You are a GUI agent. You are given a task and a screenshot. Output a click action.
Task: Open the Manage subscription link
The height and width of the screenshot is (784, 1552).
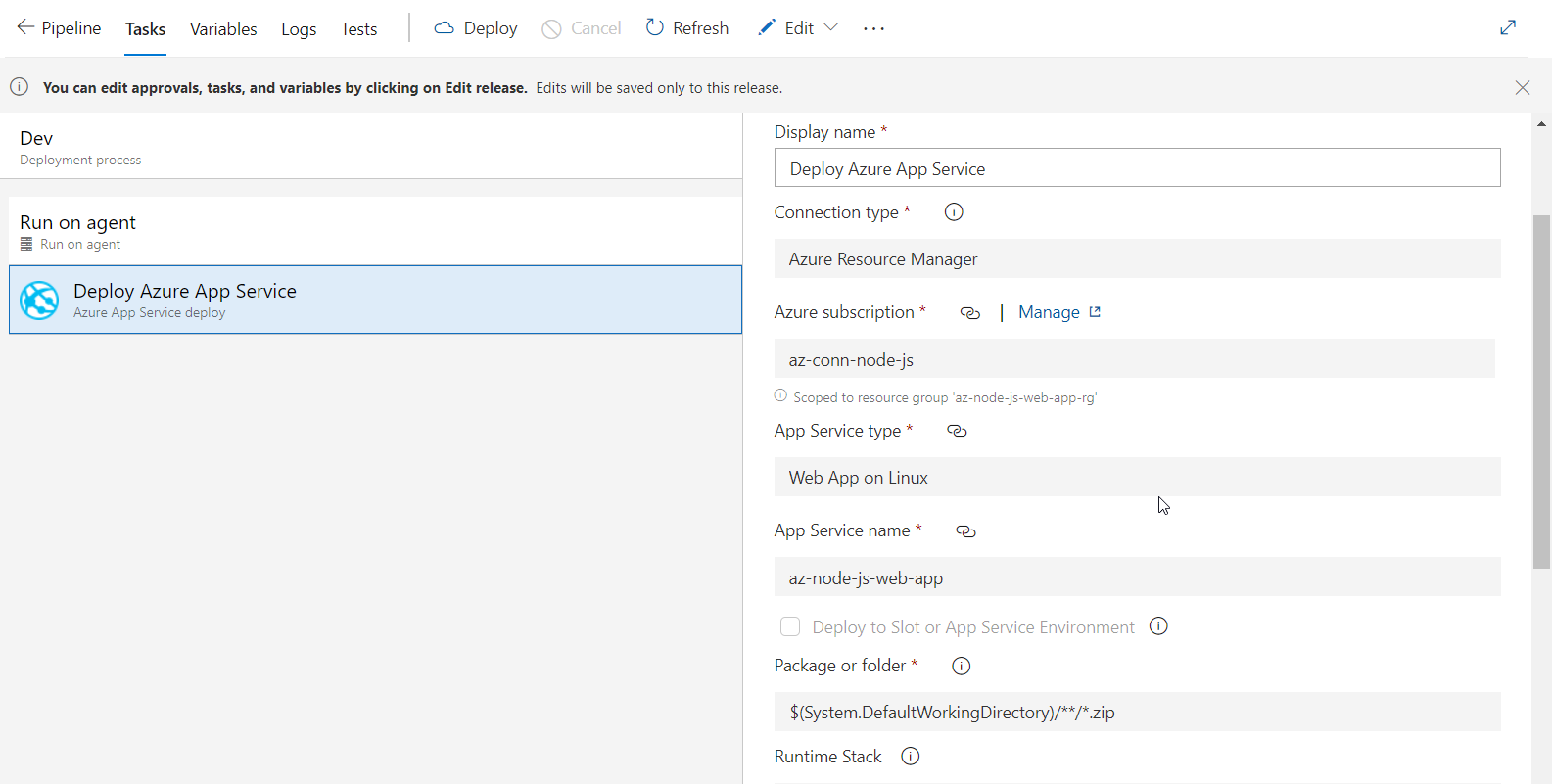(x=1049, y=312)
